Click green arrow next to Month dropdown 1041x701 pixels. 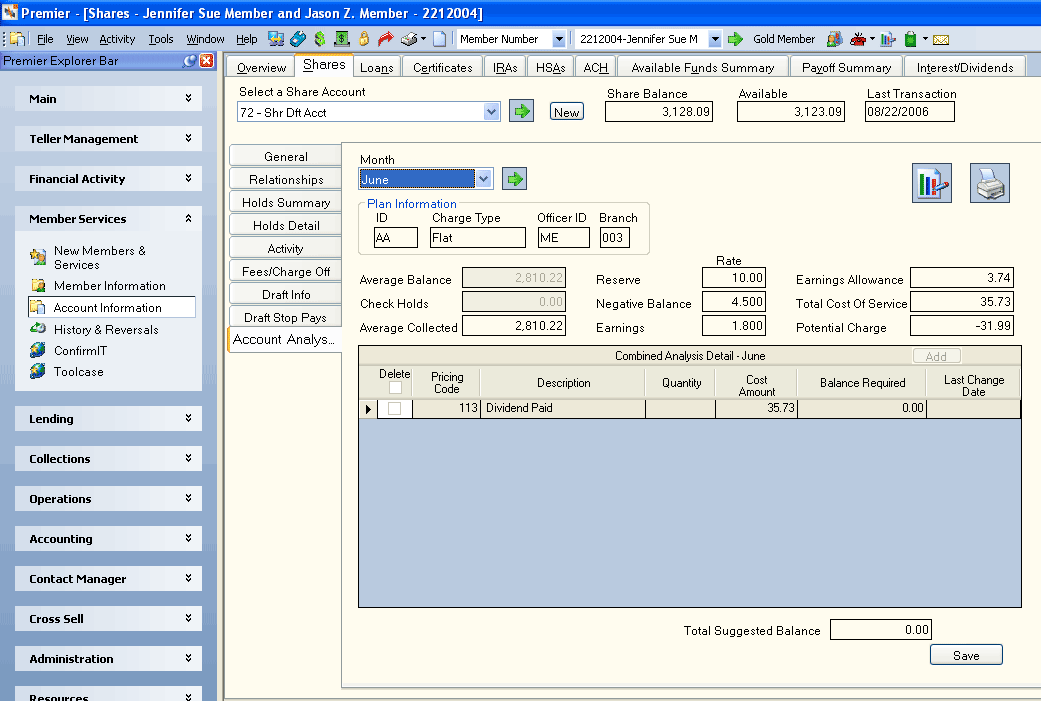515,179
